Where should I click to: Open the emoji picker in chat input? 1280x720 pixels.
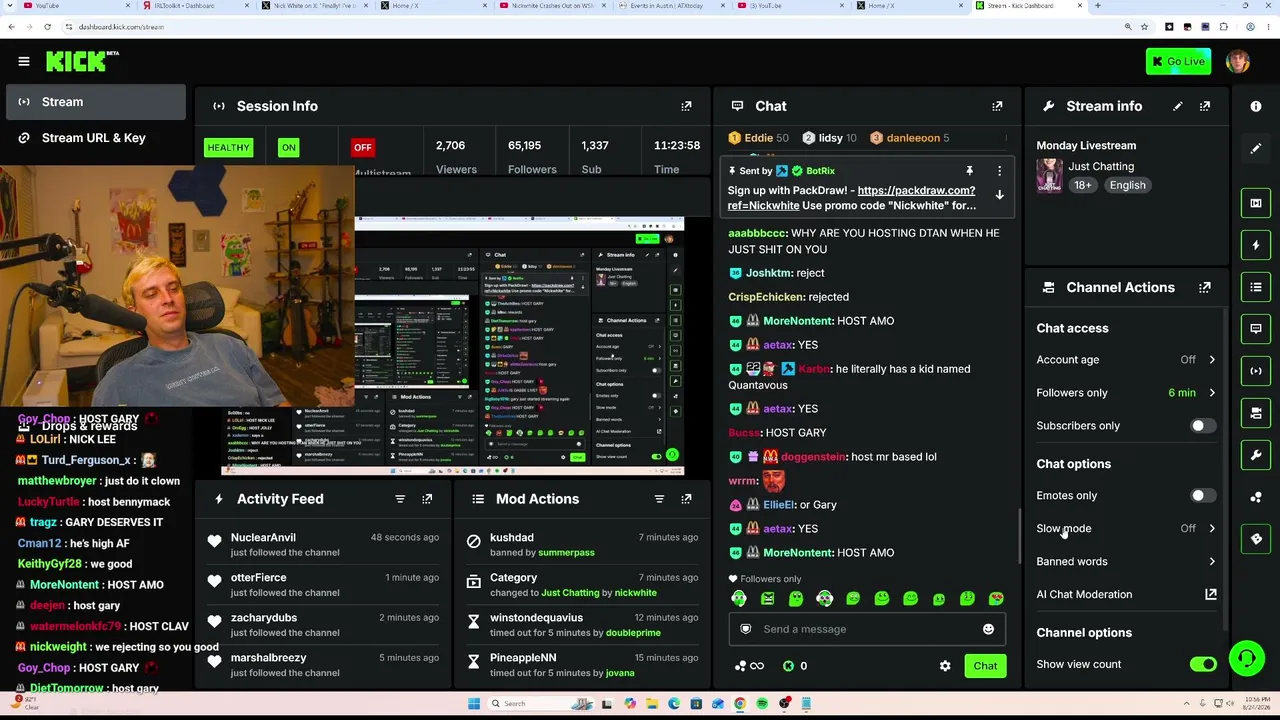pos(988,629)
